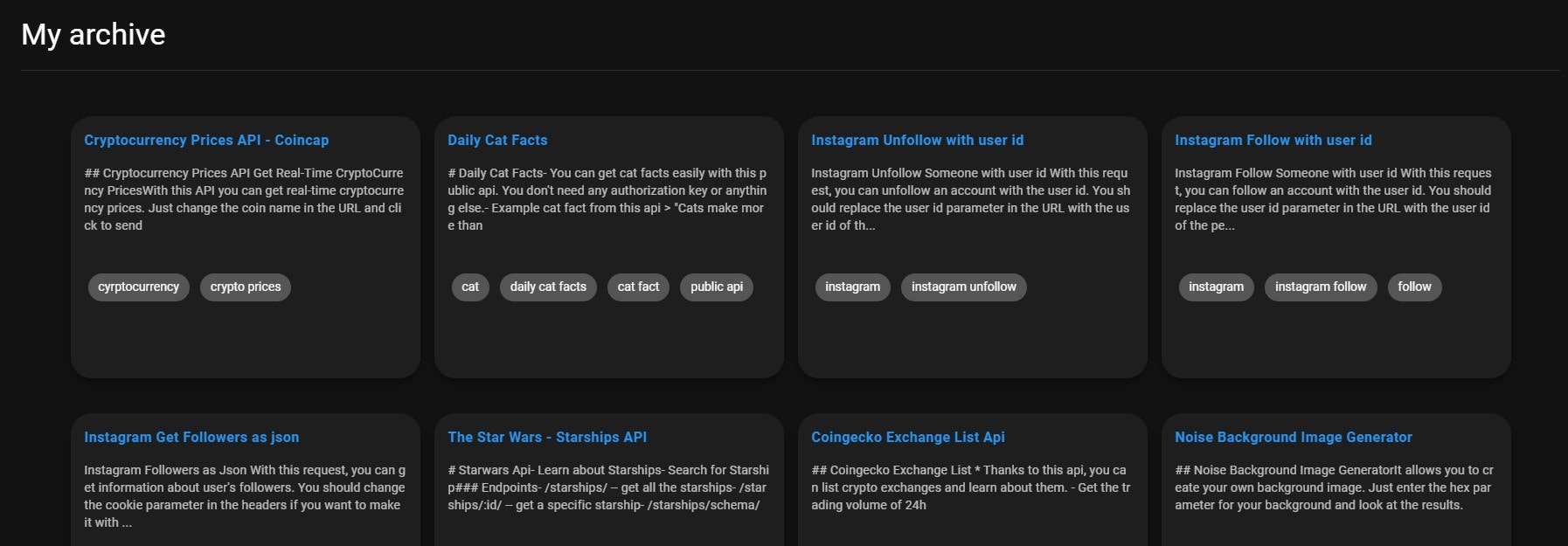Click the follow tag chip

pyautogui.click(x=1414, y=287)
